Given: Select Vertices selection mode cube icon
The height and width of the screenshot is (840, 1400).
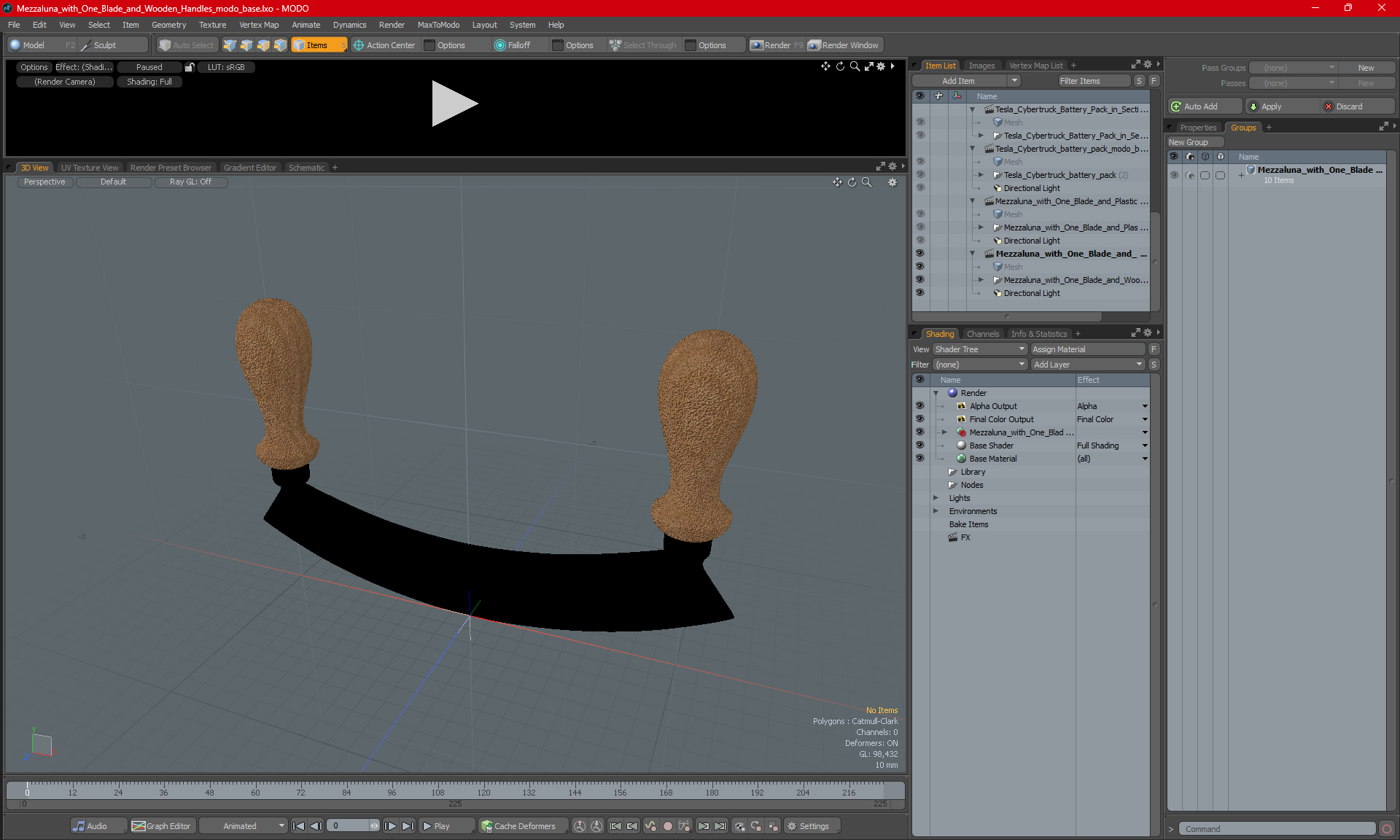Looking at the screenshot, I should pos(230,45).
